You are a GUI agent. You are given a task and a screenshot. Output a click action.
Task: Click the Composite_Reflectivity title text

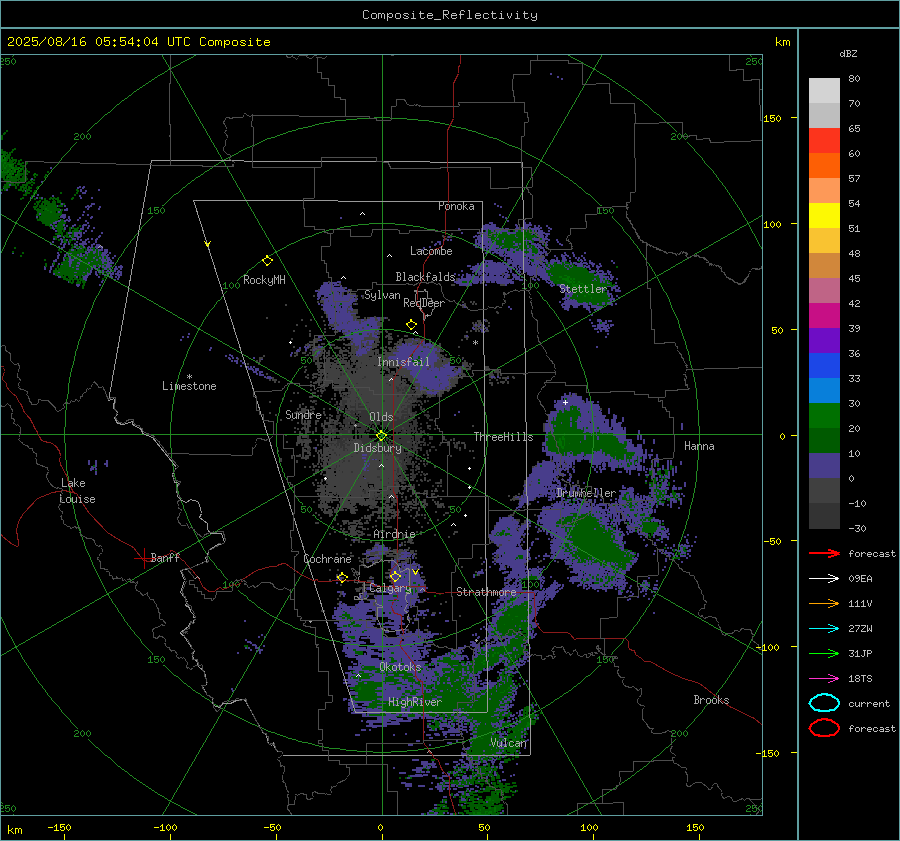click(x=450, y=15)
